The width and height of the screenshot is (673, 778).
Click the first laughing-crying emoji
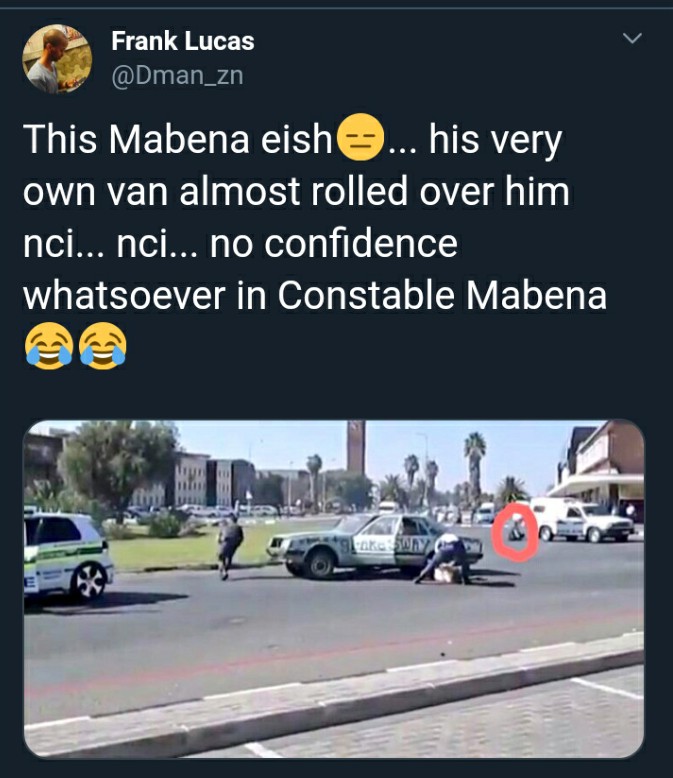49,346
